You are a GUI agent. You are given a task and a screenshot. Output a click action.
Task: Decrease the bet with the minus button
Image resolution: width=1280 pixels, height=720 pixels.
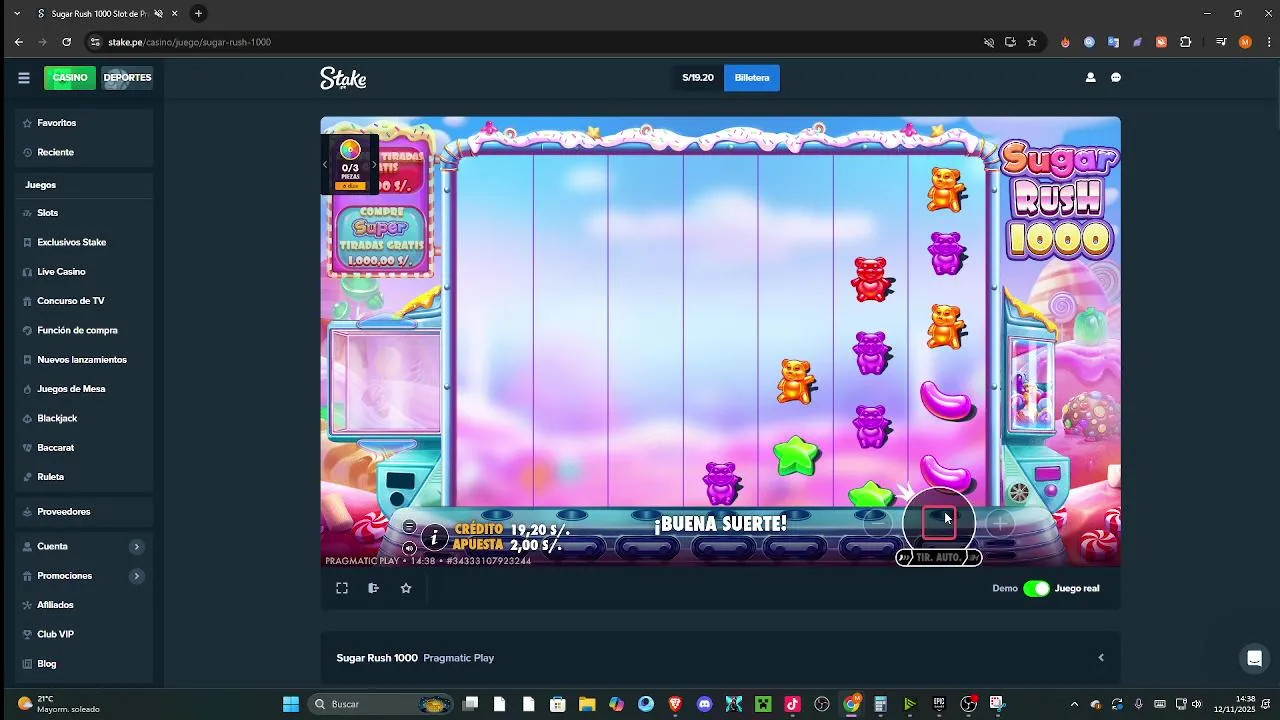[877, 522]
